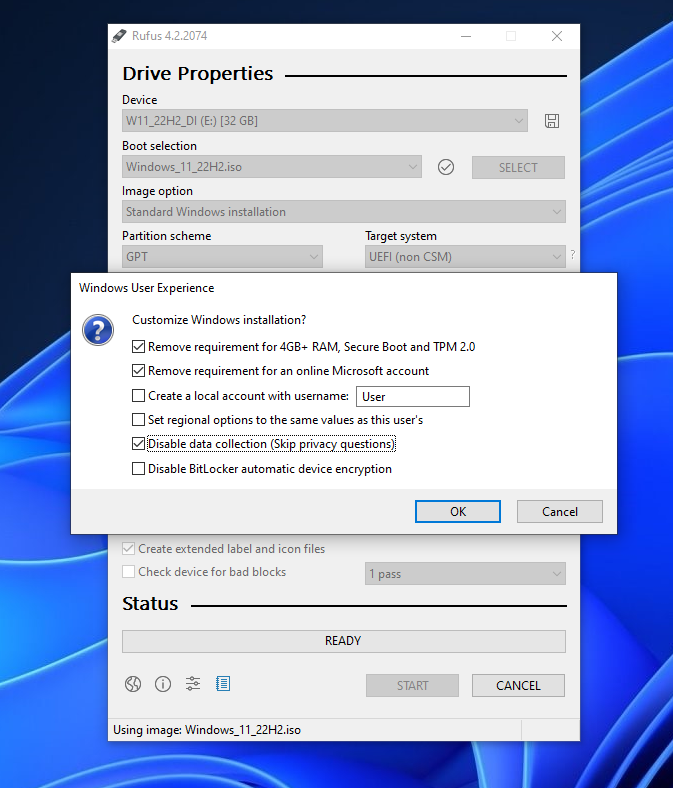Open the 1 pass dropdown
Screen dimensions: 673x788
click(465, 574)
